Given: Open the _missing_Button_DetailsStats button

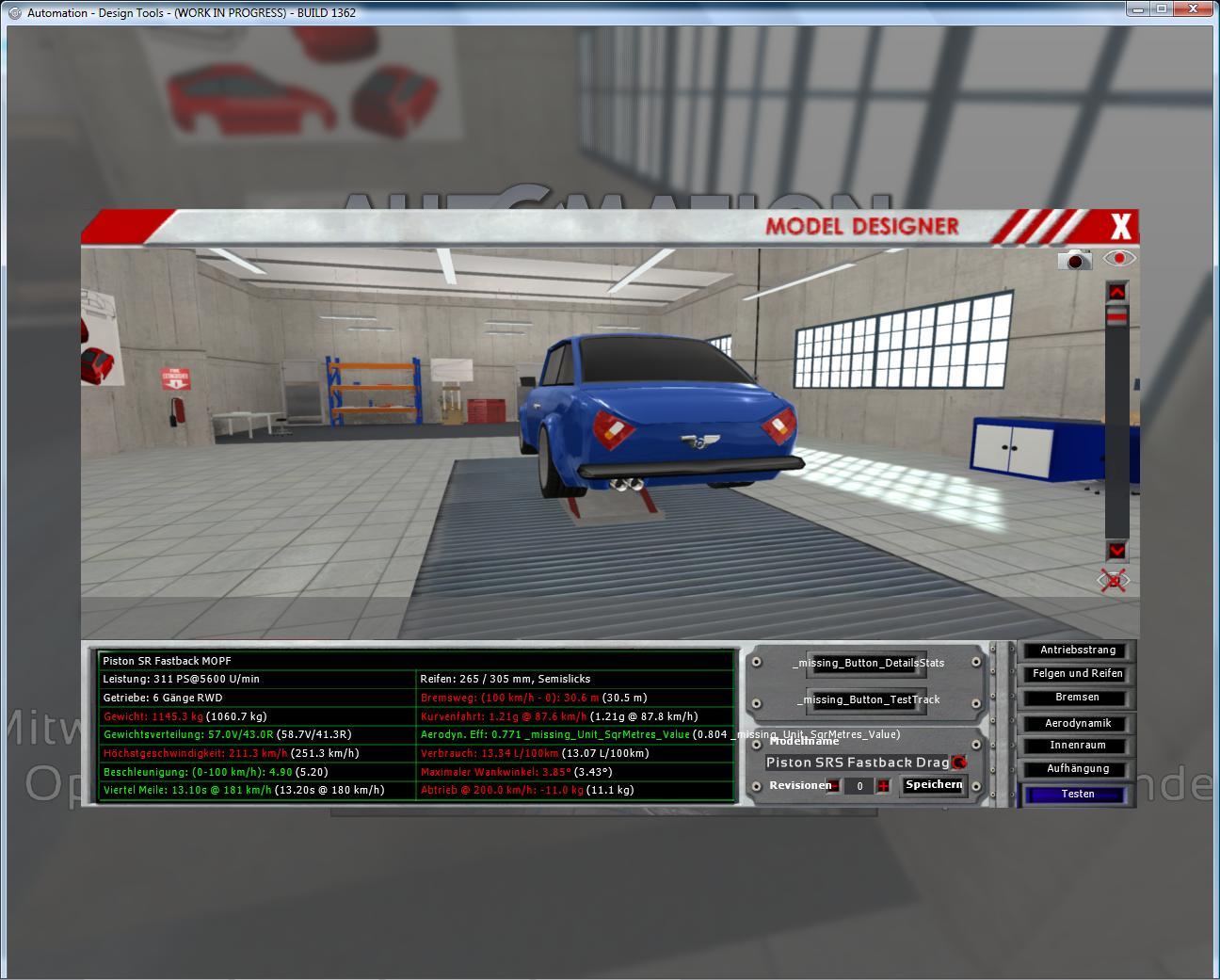Looking at the screenshot, I should coord(867,663).
